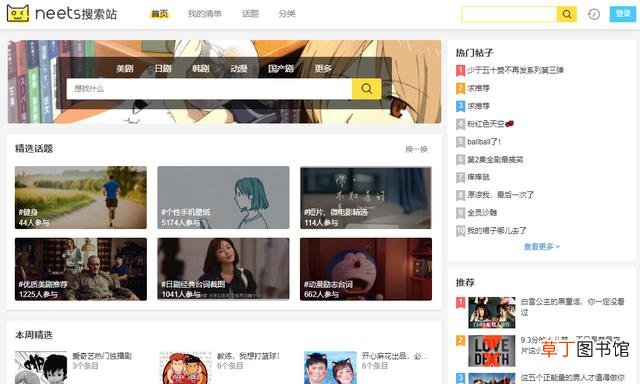Open recommendation 这五个正能量的男人才值得做你

(x=572, y=377)
